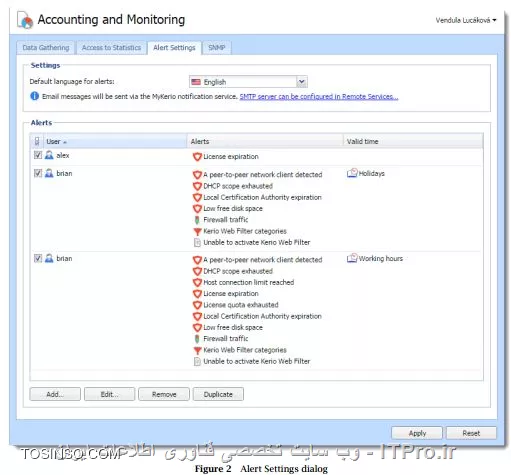Screen dimensions: 511x475
Task: Click the Working hours time range icon
Action: (x=352, y=258)
